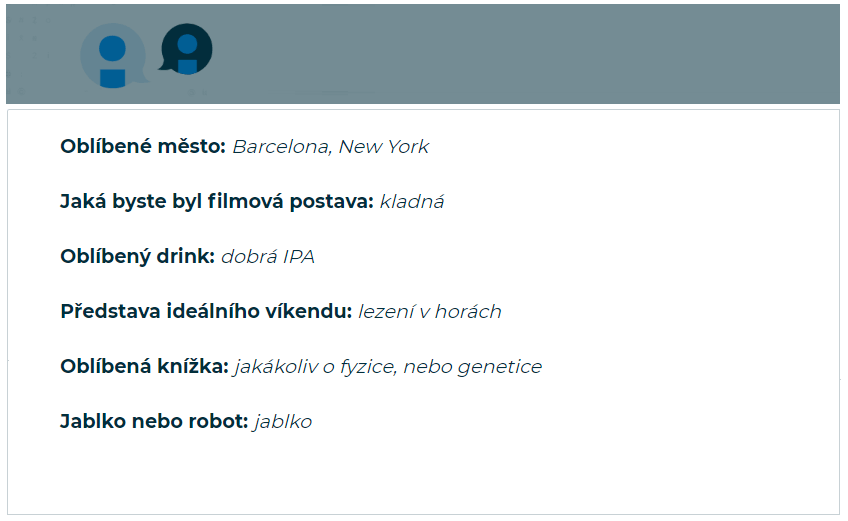The image size is (848, 521).
Task: Click the 'Oblíbená knížka:' label
Action: pyautogui.click(x=144, y=367)
